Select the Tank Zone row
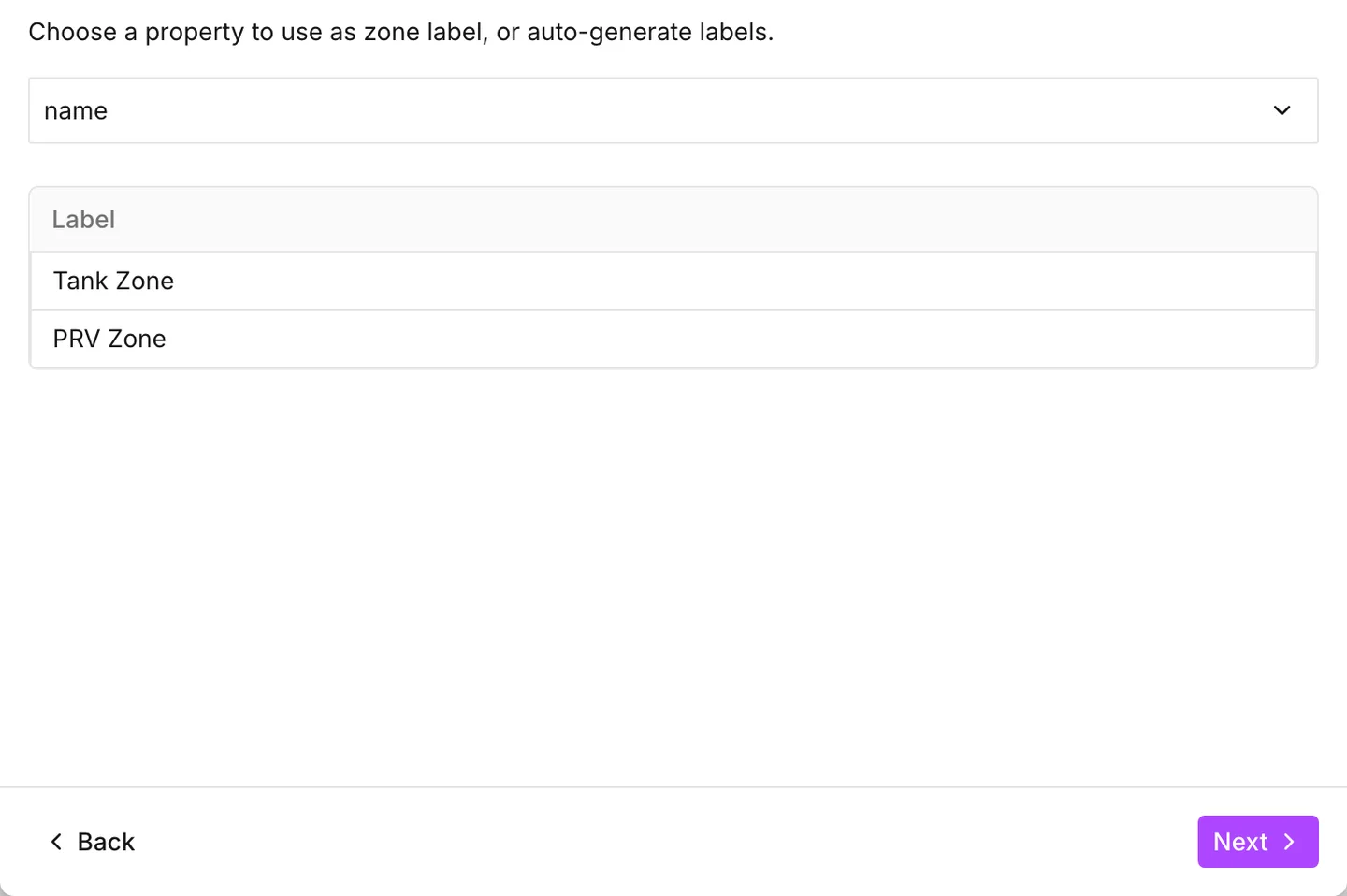This screenshot has height=896, width=1347. [x=673, y=281]
